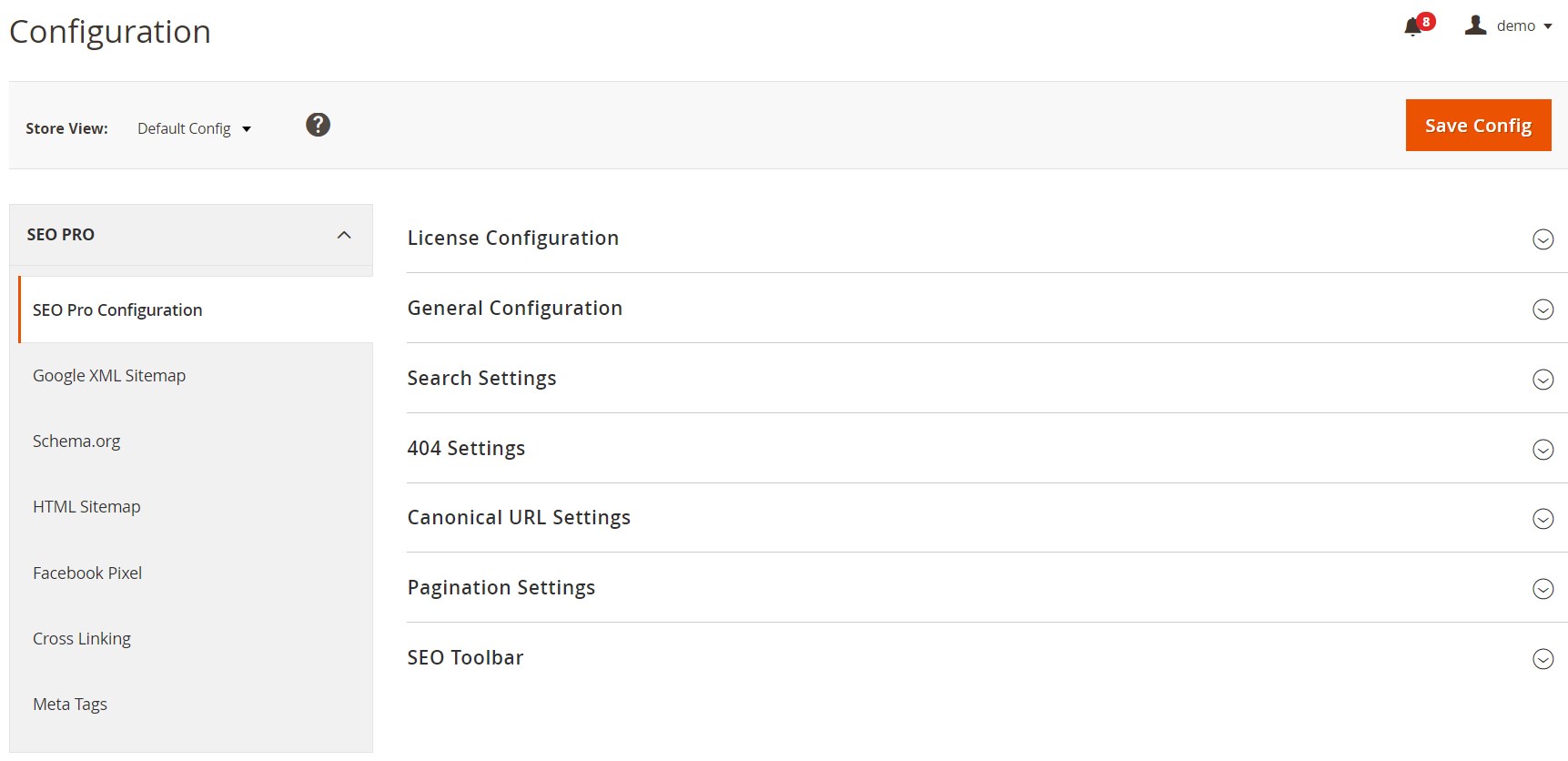1568x761 pixels.
Task: Expand Canonical URL Settings circle arrow
Action: coord(1543,519)
